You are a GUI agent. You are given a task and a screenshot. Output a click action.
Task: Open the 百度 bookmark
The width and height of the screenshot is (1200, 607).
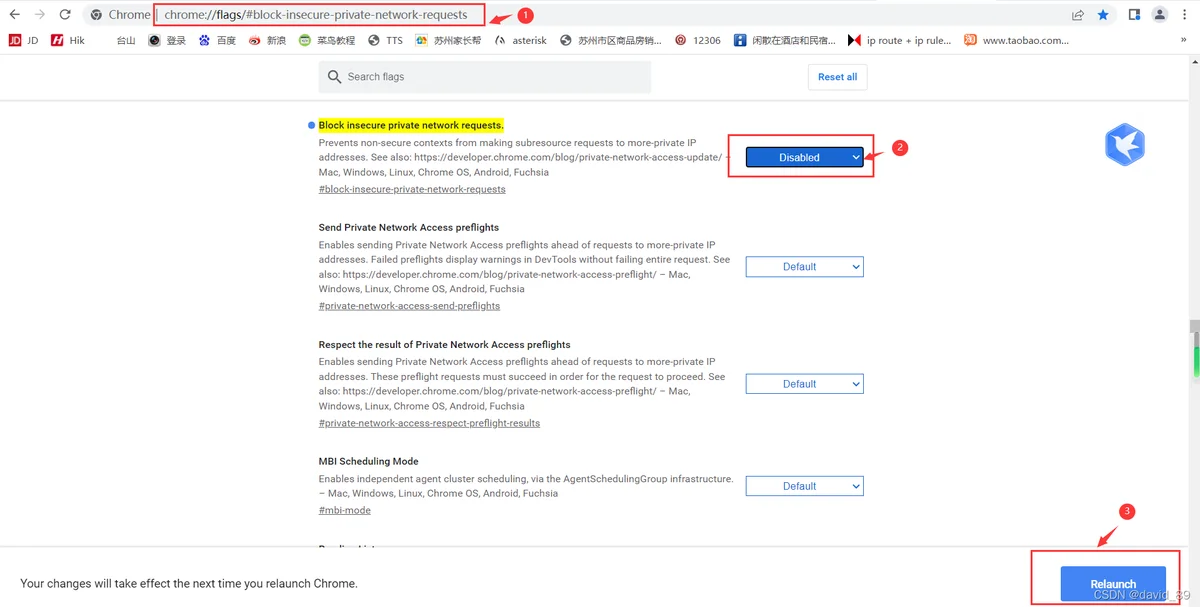(x=217, y=40)
